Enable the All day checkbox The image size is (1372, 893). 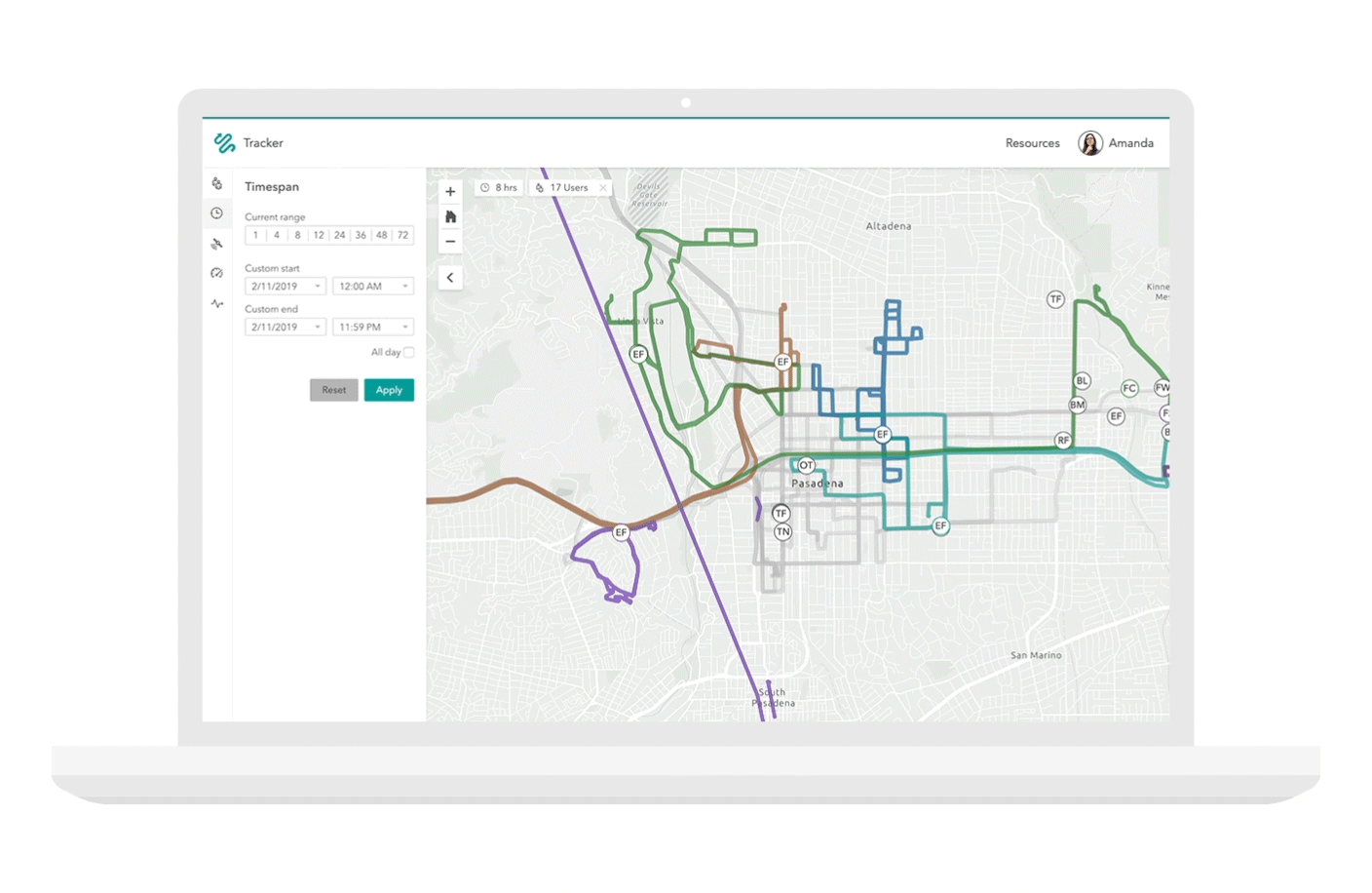pos(407,352)
